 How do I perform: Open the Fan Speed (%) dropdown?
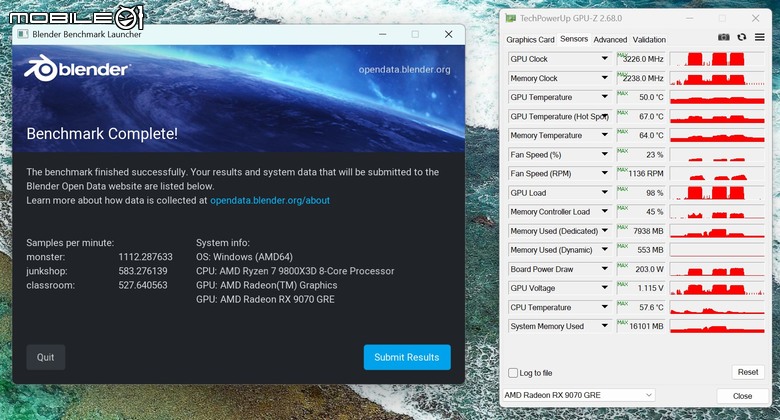pyautogui.click(x=604, y=154)
